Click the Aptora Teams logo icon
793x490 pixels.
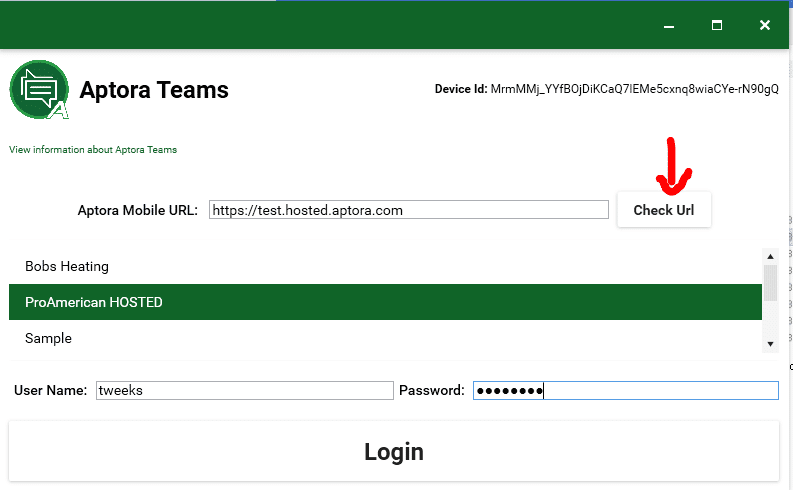[x=39, y=90]
